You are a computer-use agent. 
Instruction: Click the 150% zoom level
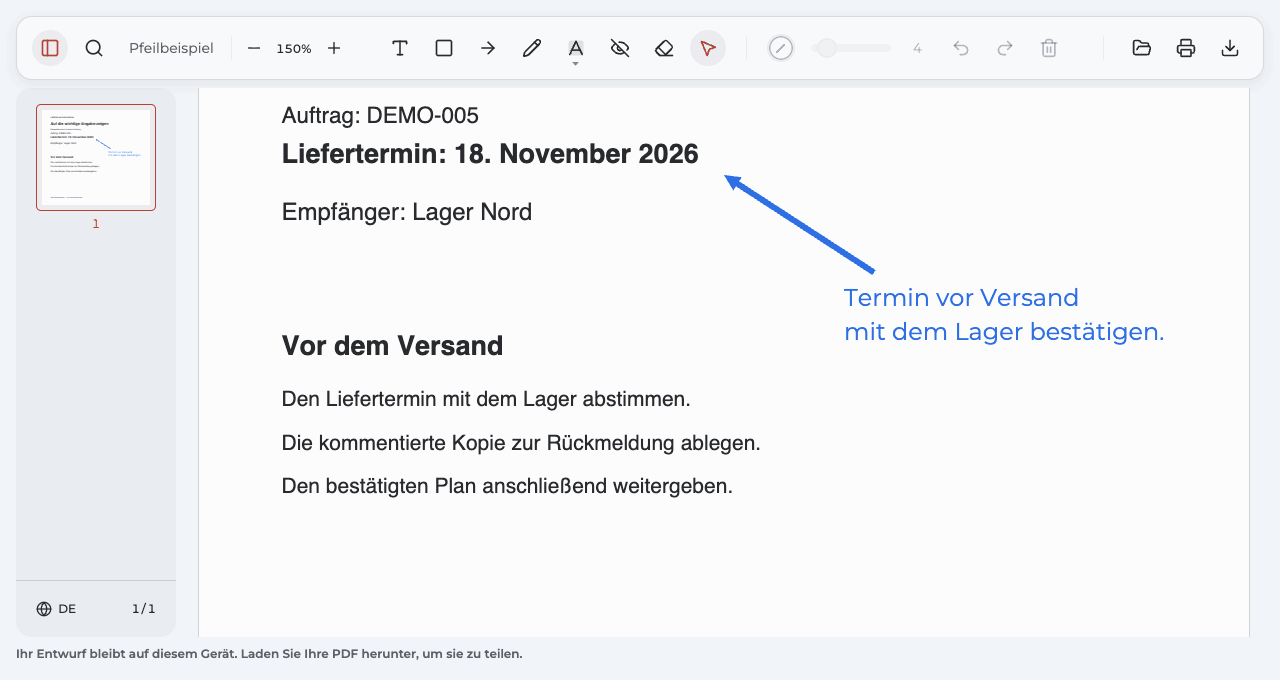pyautogui.click(x=294, y=48)
